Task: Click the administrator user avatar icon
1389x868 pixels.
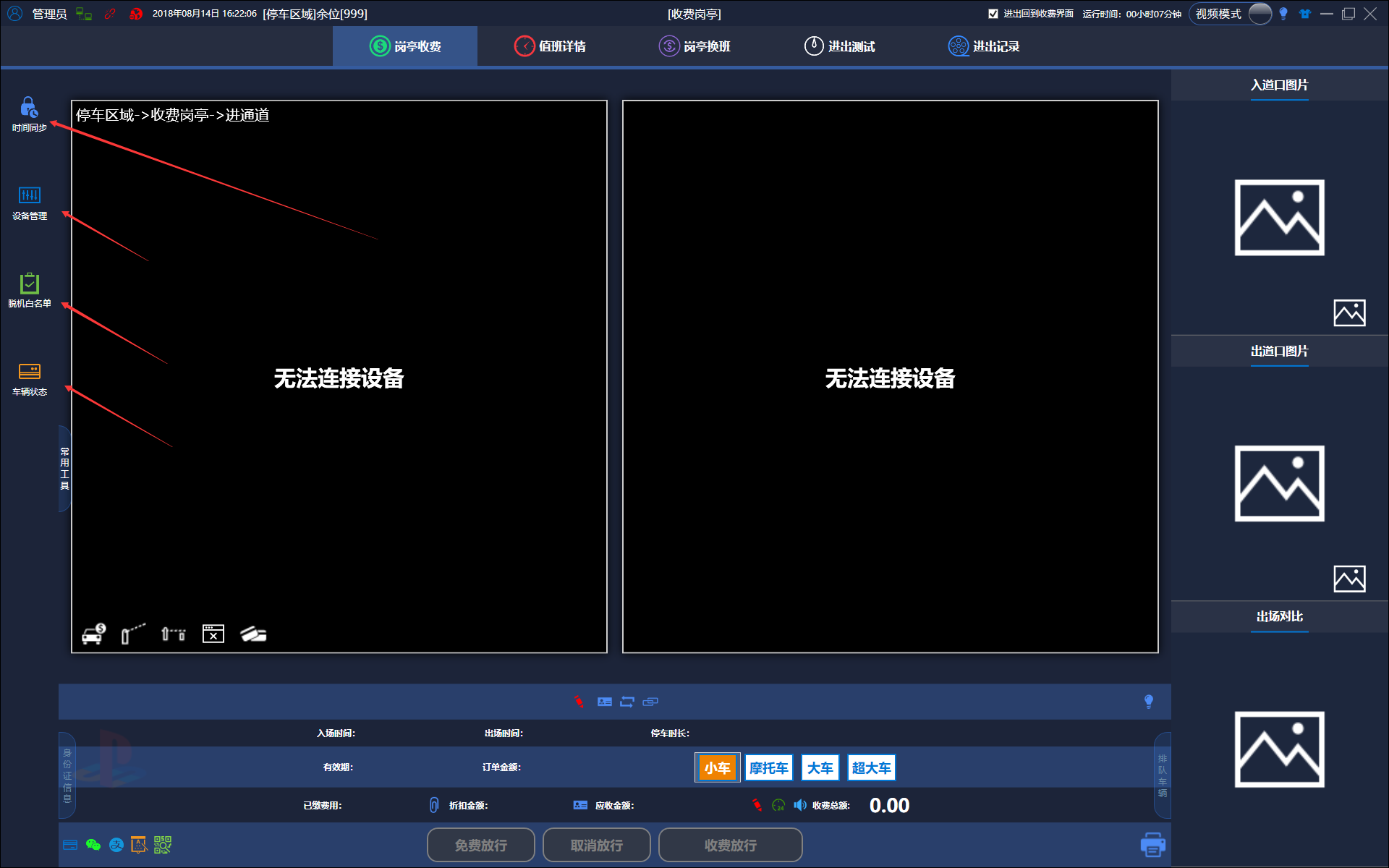Action: click(14, 14)
